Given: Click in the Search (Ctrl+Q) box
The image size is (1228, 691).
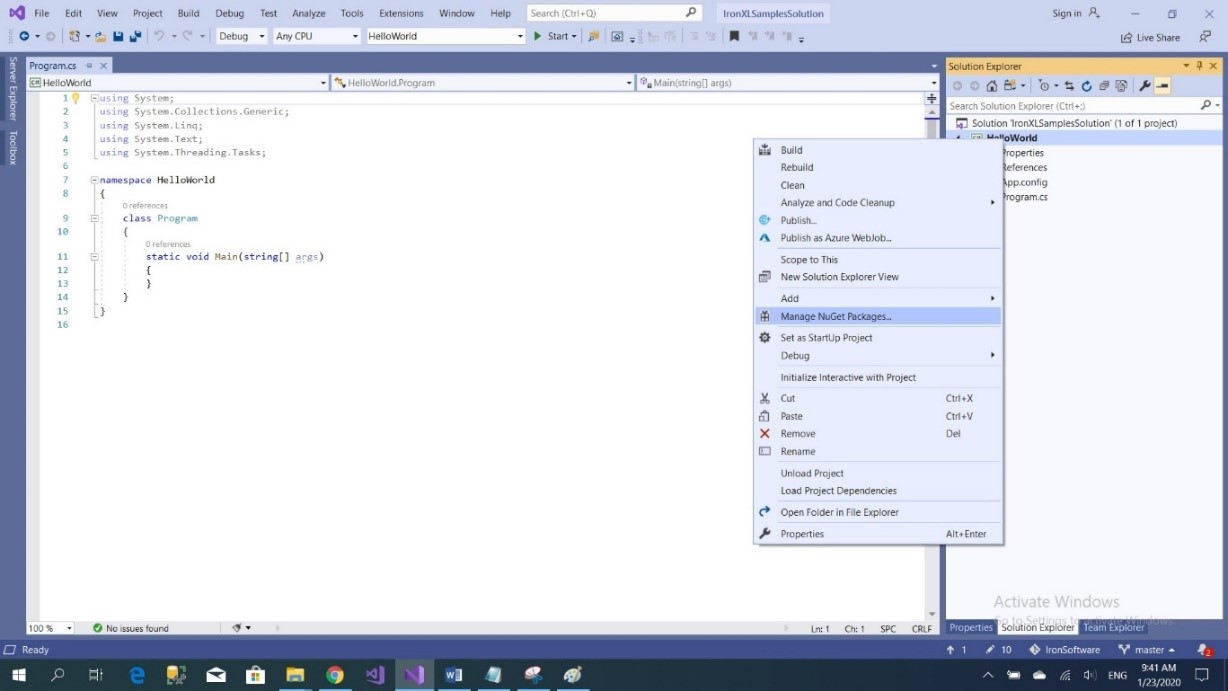Looking at the screenshot, I should pos(614,13).
